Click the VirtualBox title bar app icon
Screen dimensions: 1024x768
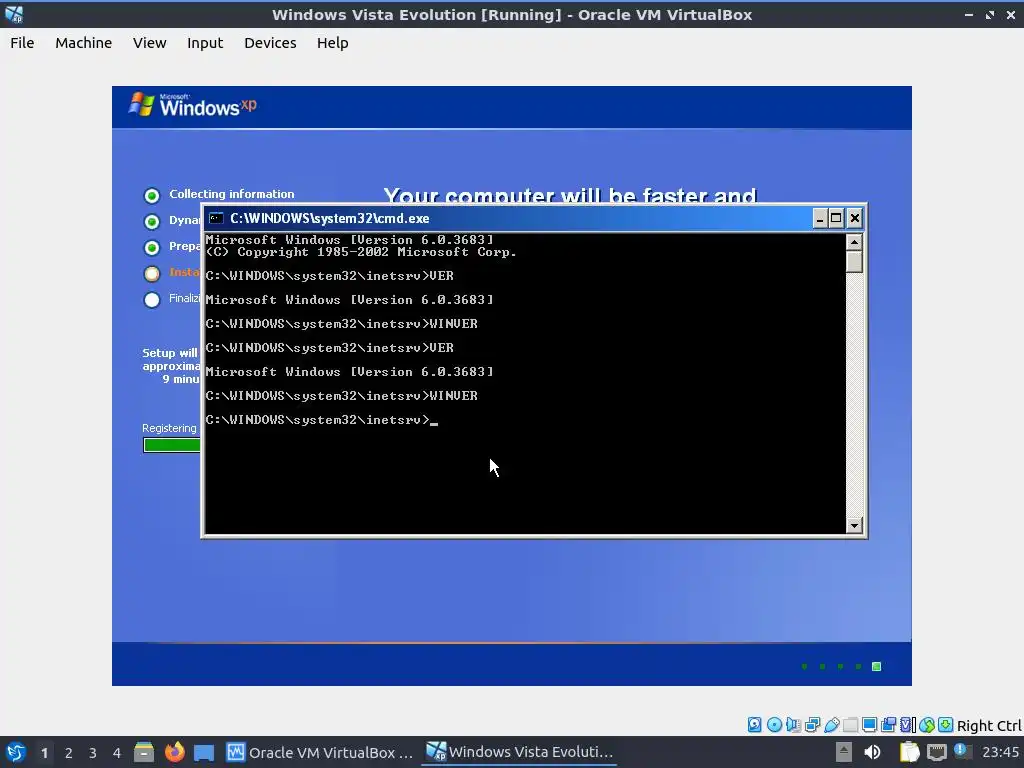click(x=14, y=14)
